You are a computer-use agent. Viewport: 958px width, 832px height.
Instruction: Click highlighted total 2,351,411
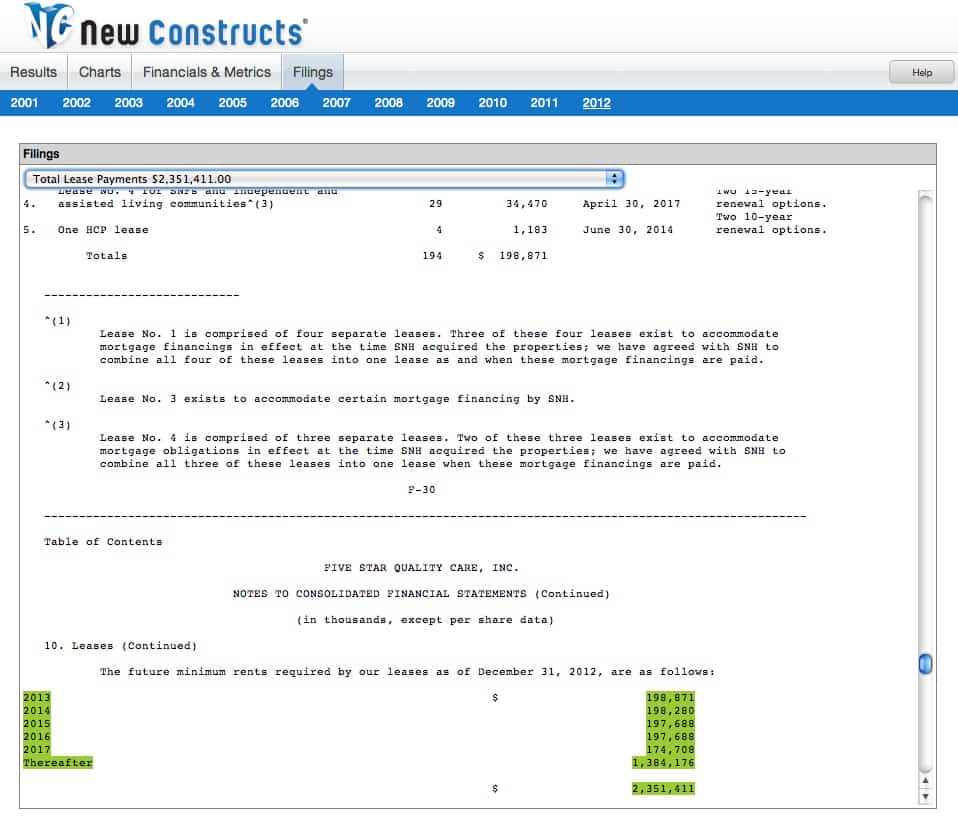(663, 789)
